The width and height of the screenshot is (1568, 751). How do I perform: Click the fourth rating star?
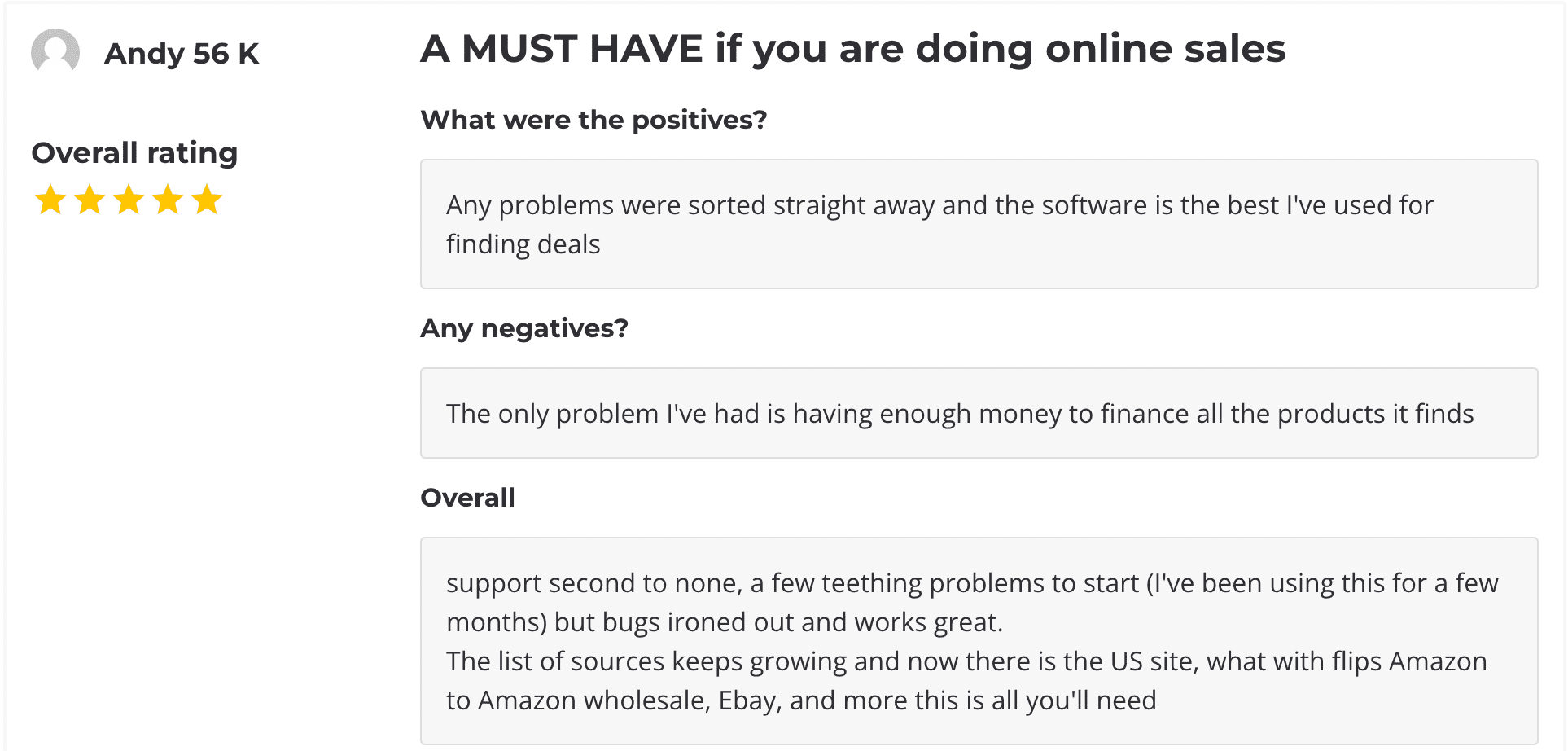pos(168,200)
